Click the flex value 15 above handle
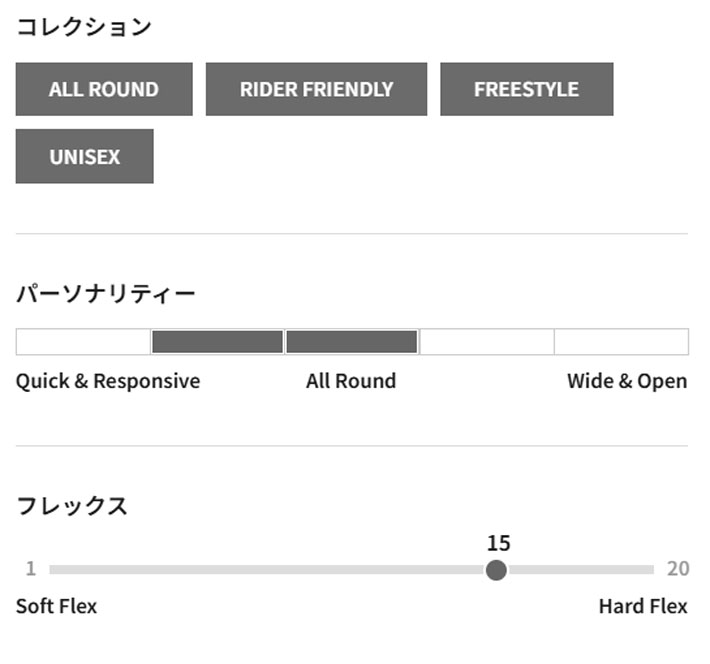 click(498, 543)
